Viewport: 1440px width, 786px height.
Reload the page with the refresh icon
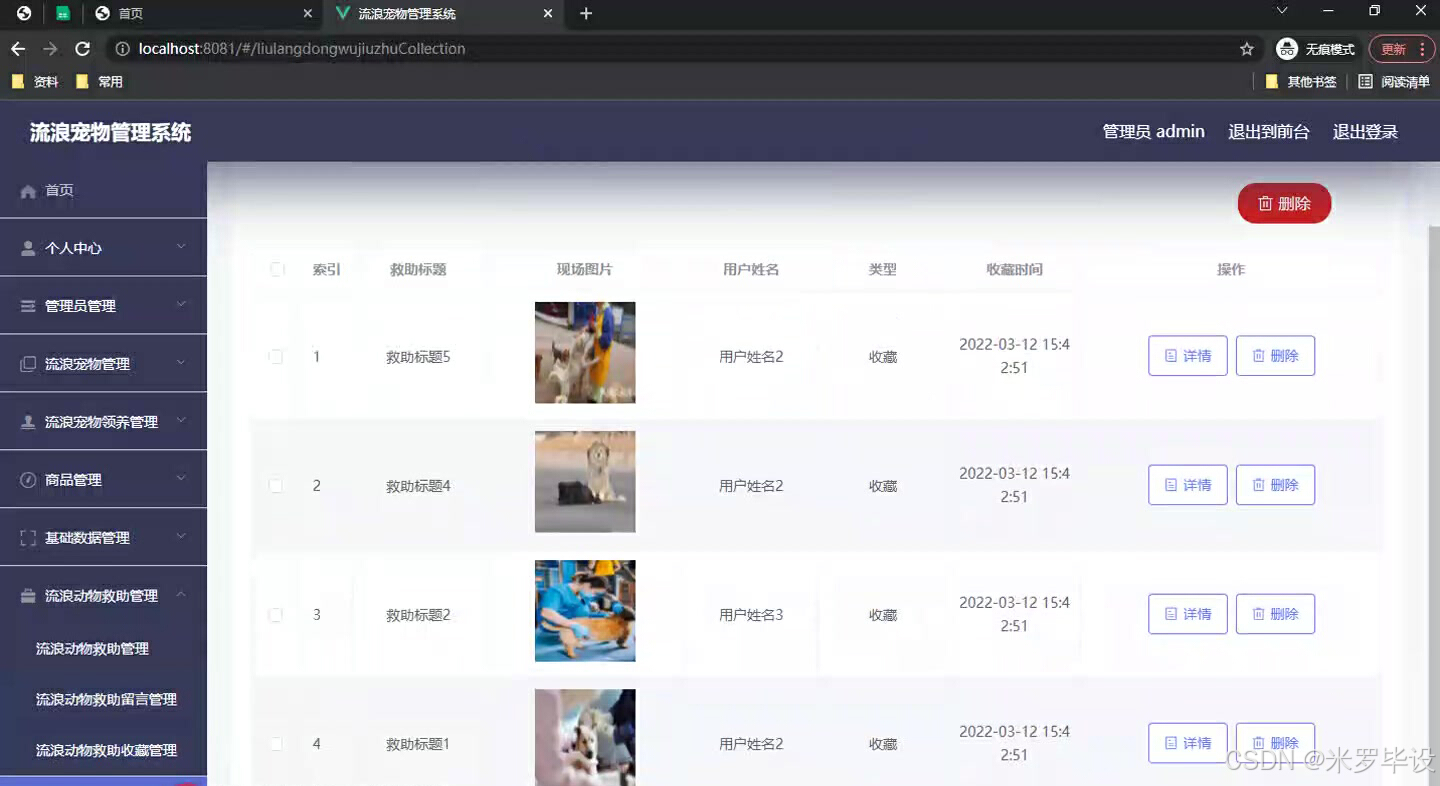(x=83, y=49)
